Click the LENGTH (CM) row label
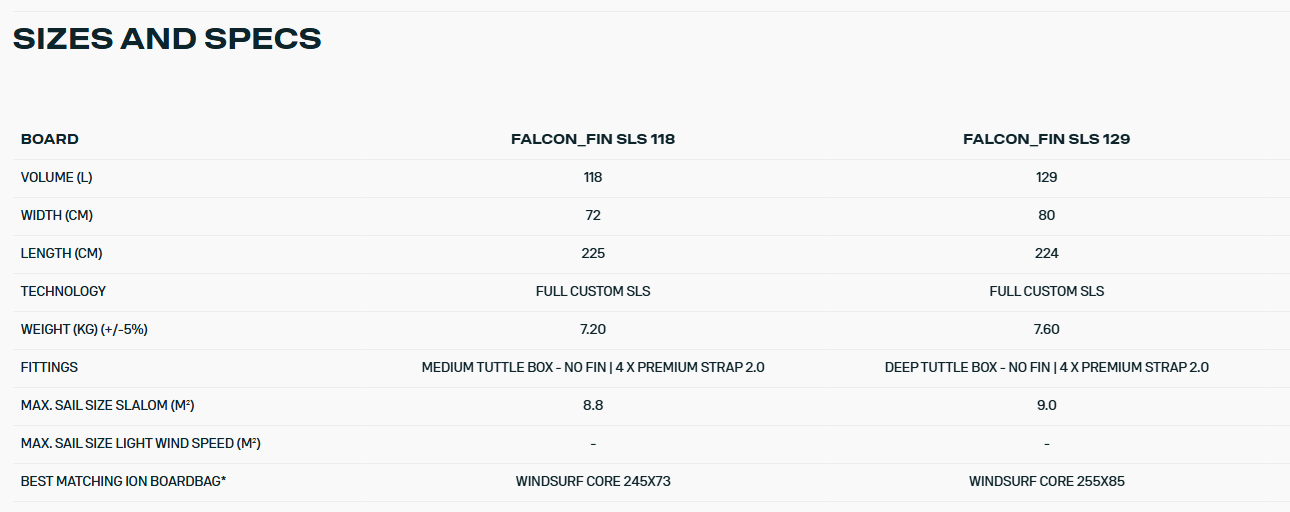The height and width of the screenshot is (512, 1290). [61, 253]
